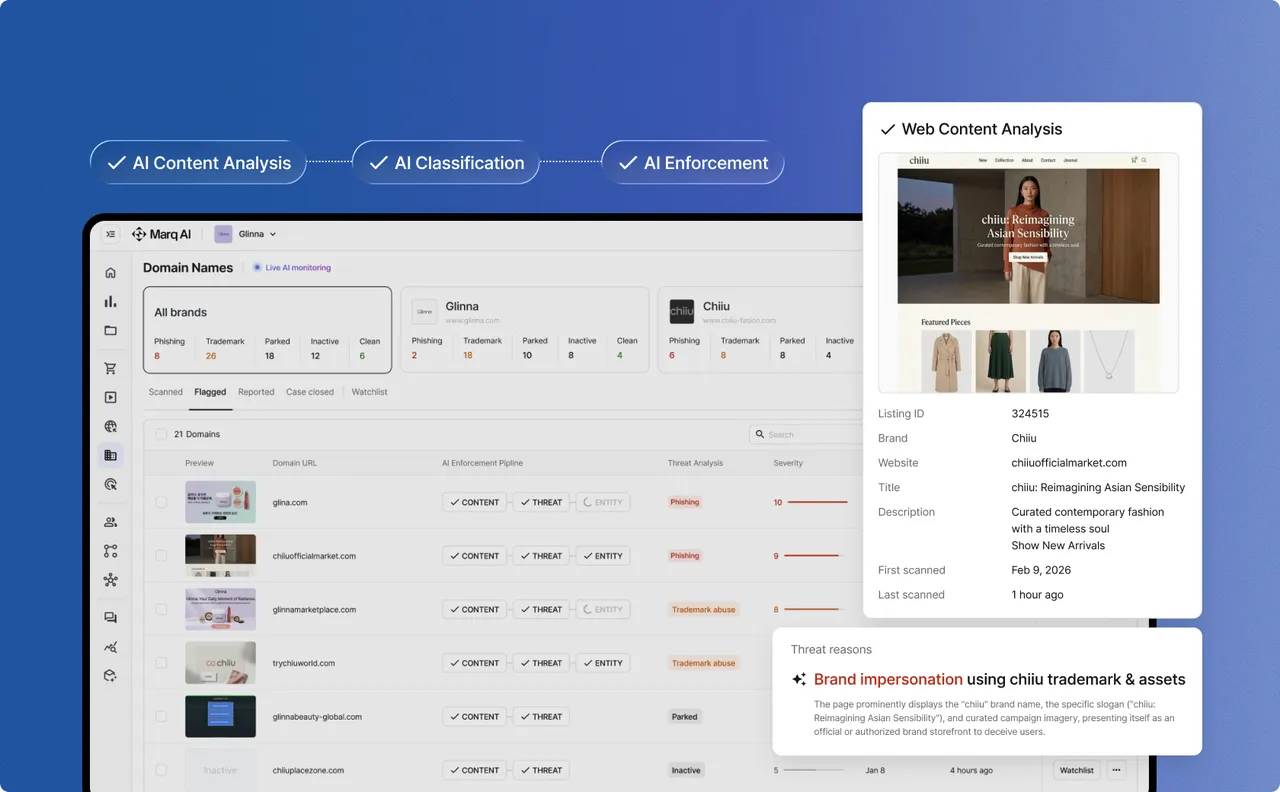This screenshot has width=1280, height=792.
Task: Open the trychiuworld.com preview thumbnail
Action: (x=220, y=663)
